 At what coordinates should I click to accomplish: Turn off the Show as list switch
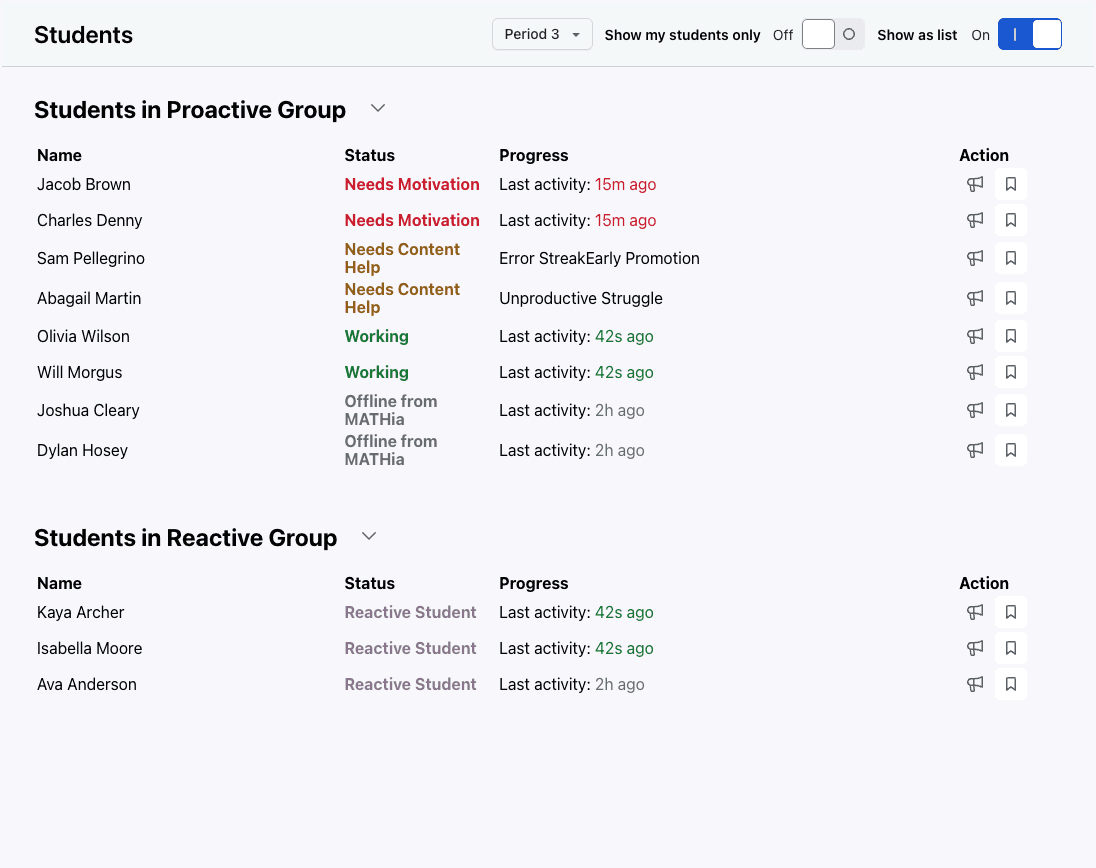(1030, 34)
